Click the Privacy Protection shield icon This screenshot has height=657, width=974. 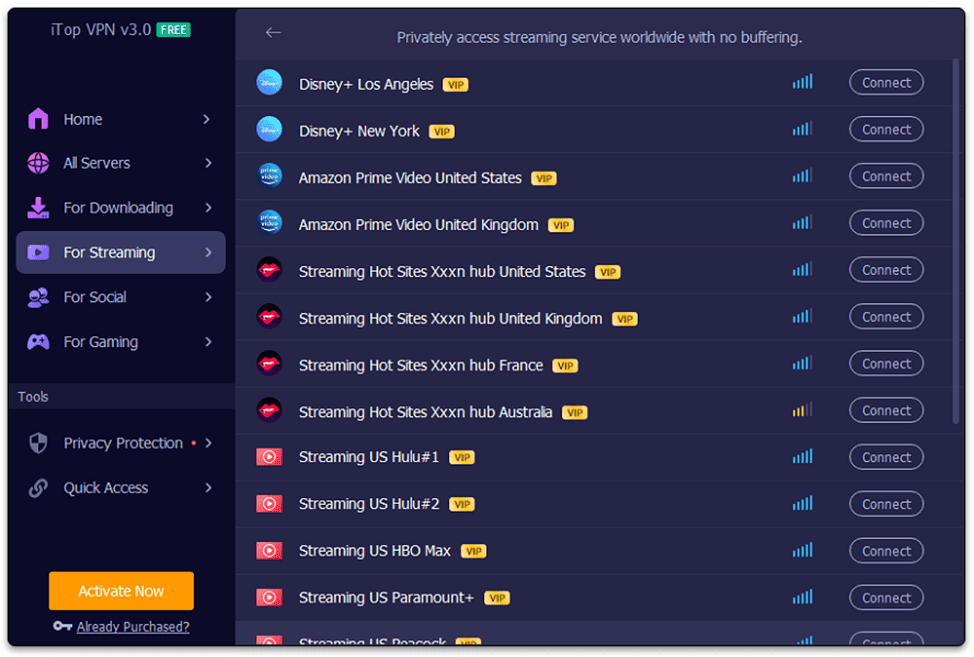click(x=39, y=443)
